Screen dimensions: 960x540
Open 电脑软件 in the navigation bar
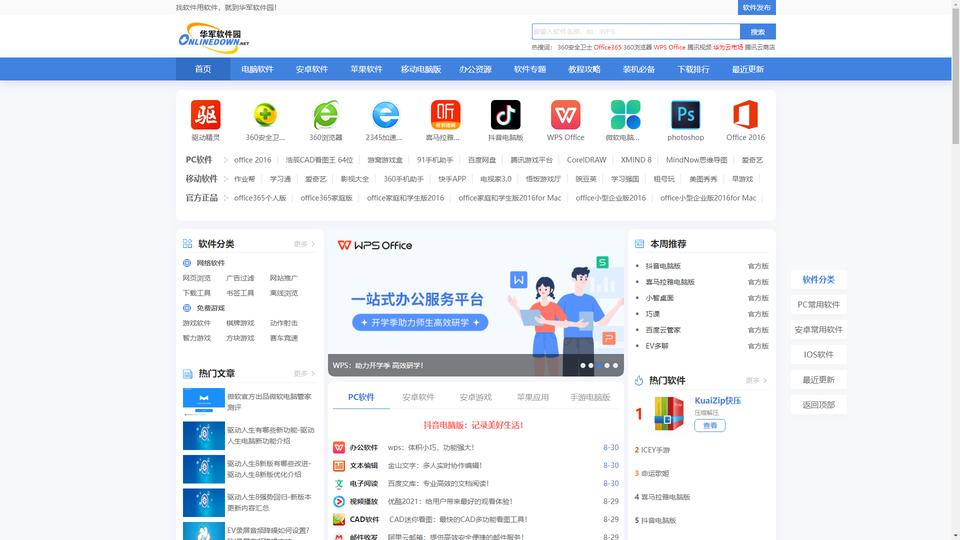coord(257,69)
